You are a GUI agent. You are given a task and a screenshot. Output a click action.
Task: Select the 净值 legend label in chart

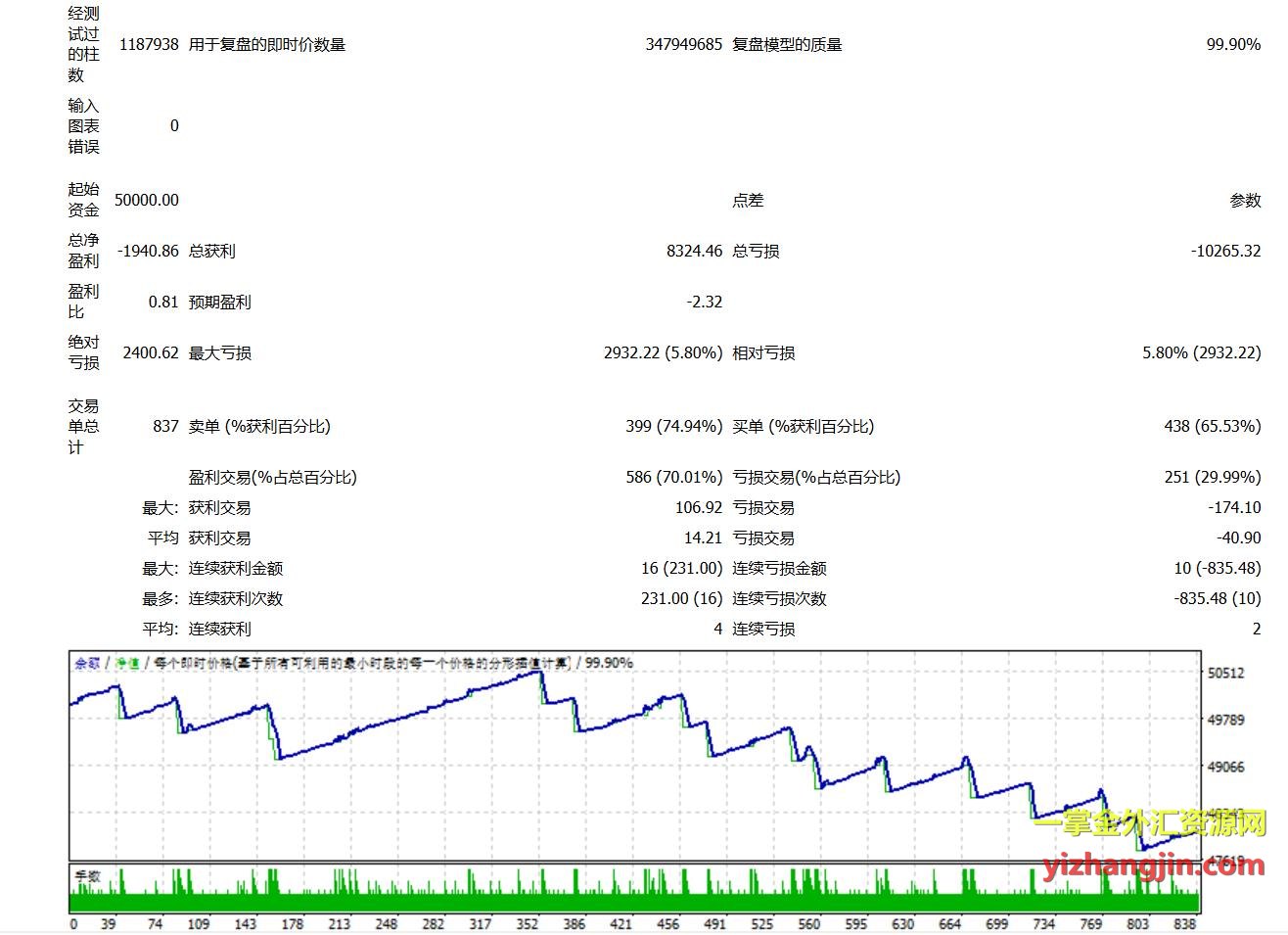127,664
